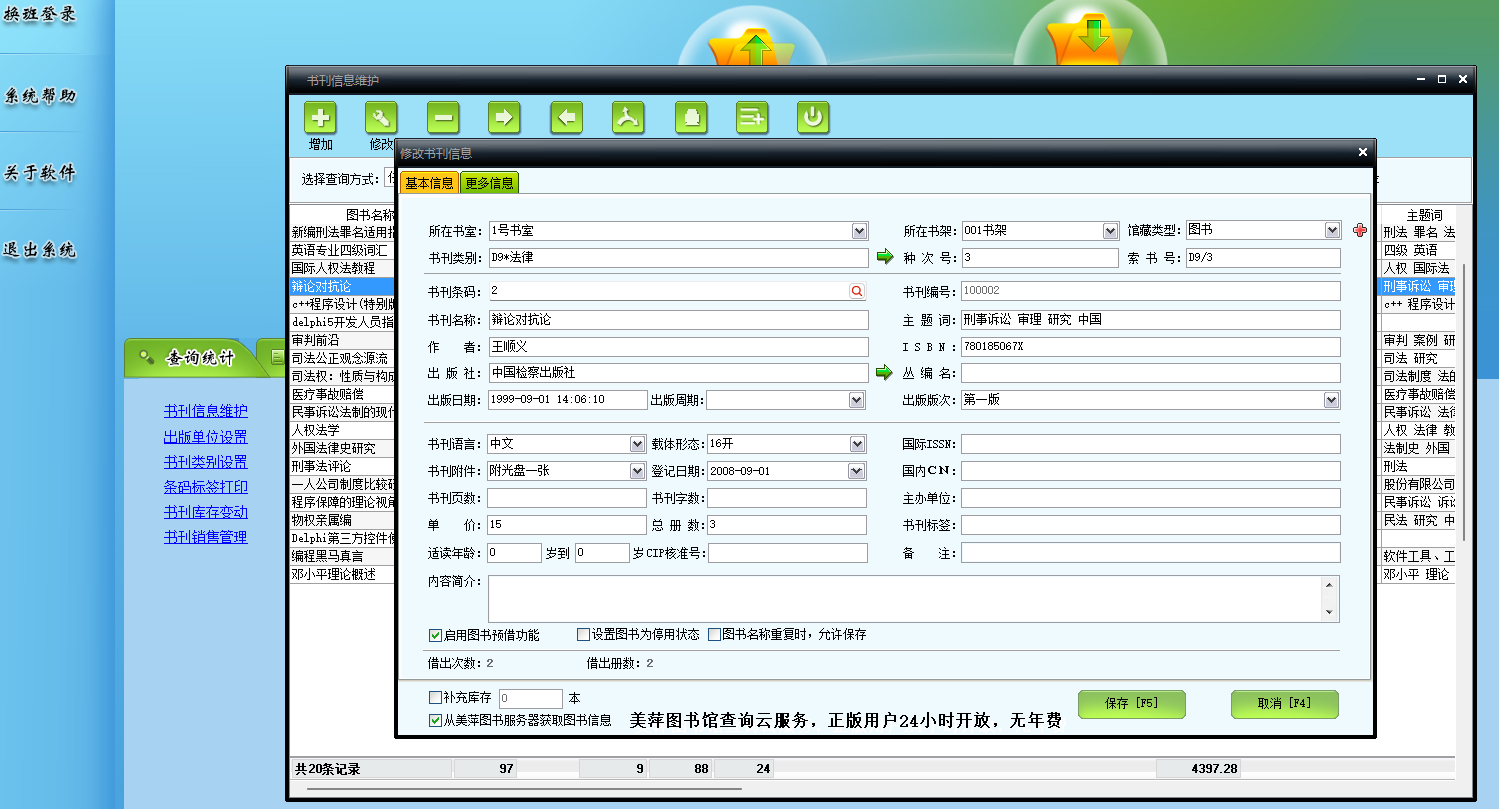Open the 书刊语言 dropdown
Viewport: 1499px width, 809px height.
pyautogui.click(x=637, y=444)
